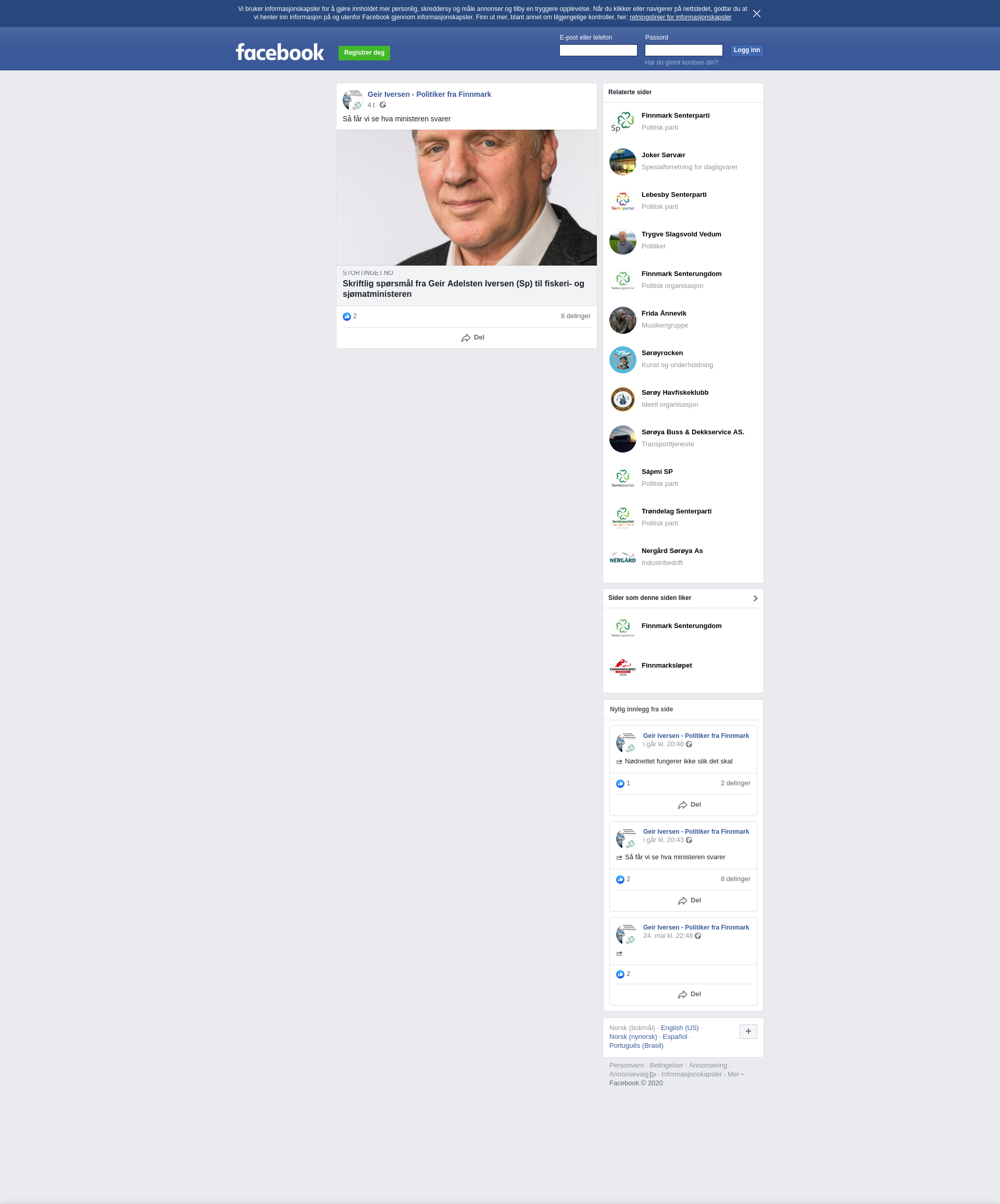
Task: Open Finnmark Senterparti page icon
Action: tap(623, 121)
